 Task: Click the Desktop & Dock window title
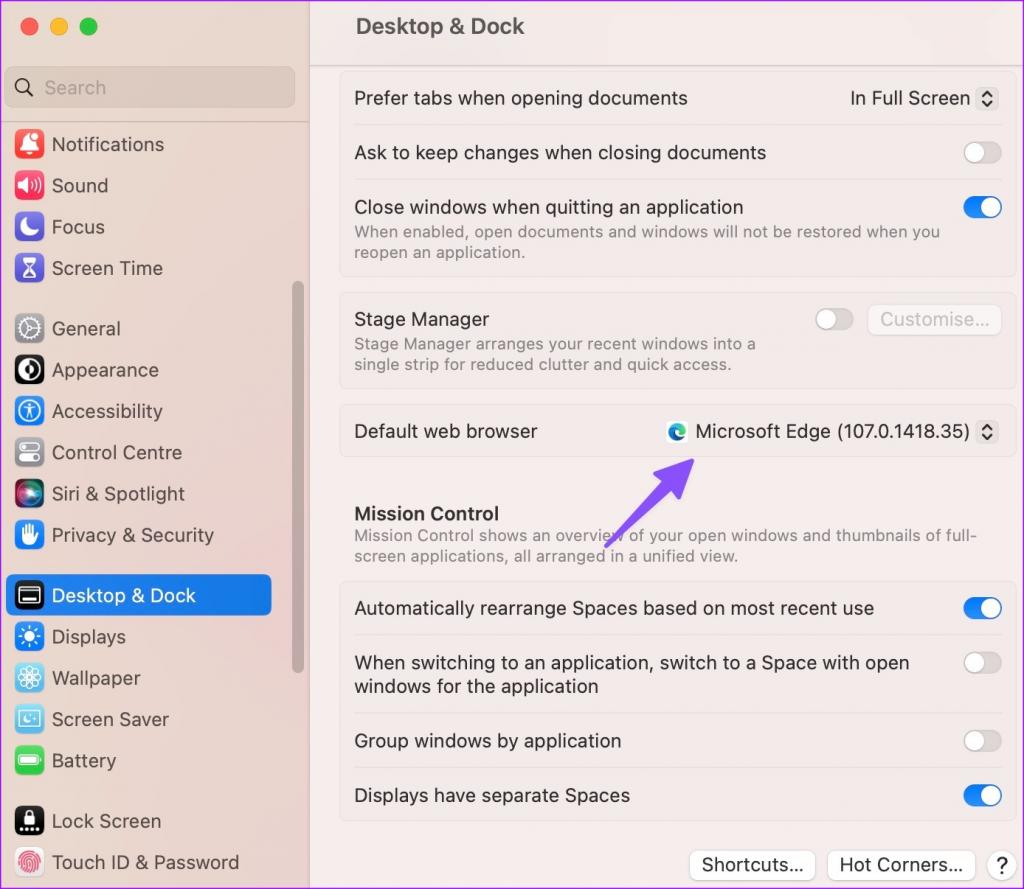point(440,26)
